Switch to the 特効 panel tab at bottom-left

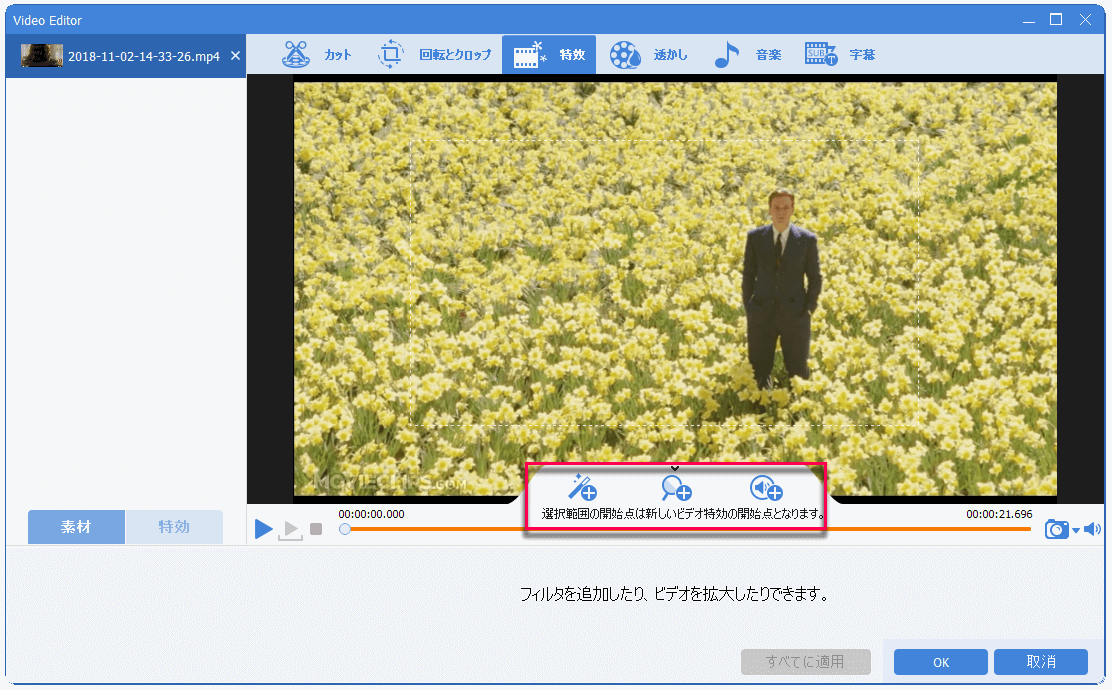(x=174, y=527)
